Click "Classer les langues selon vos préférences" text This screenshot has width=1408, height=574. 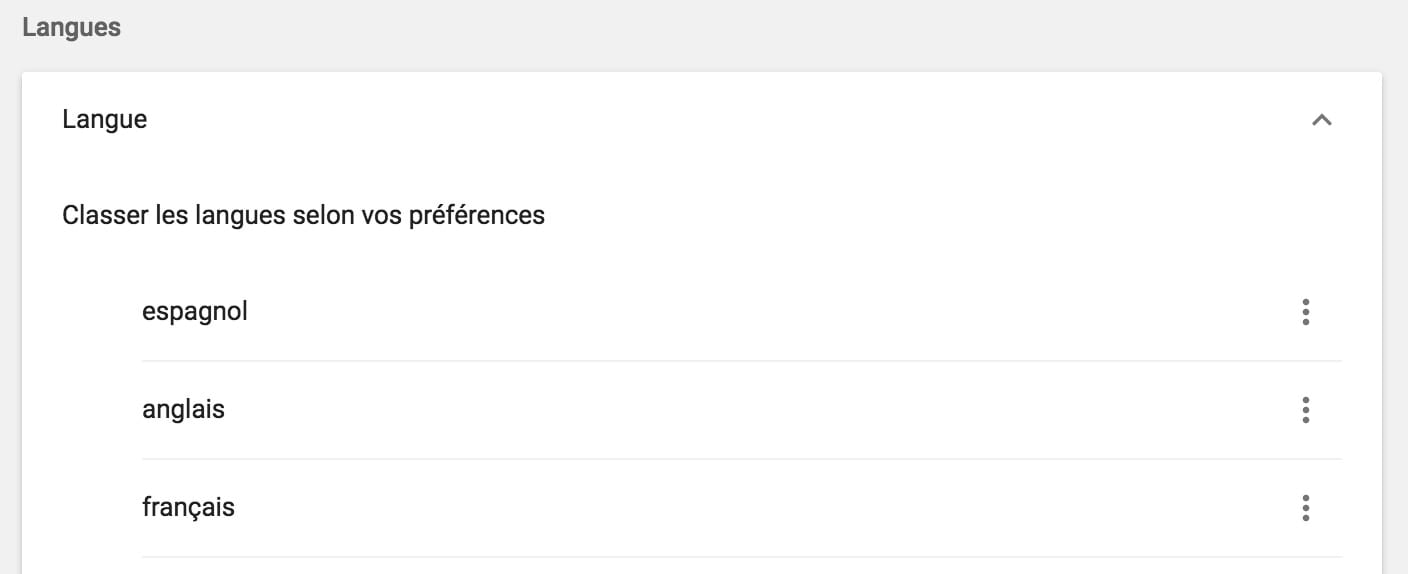[x=303, y=215]
